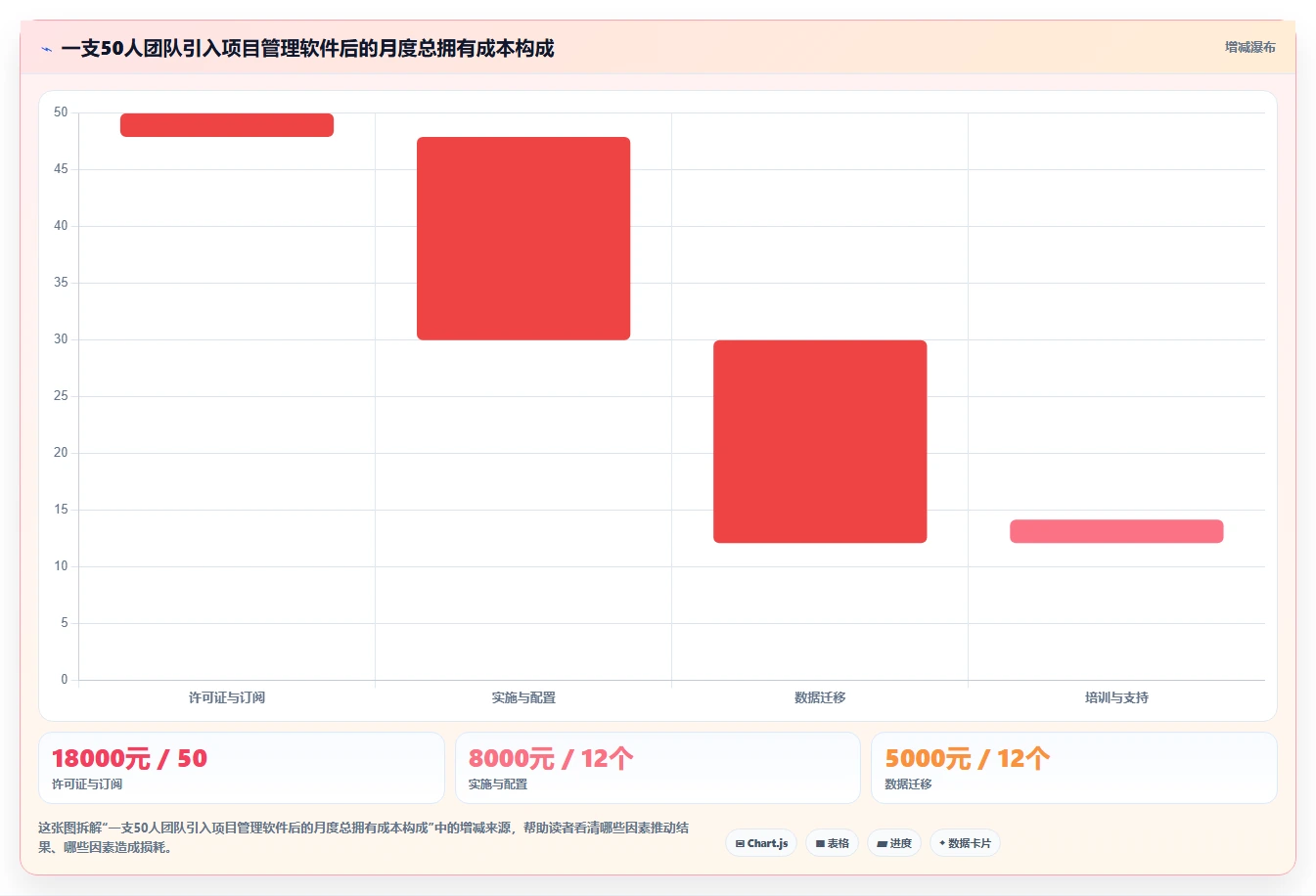This screenshot has height=896, width=1316.
Task: Click the 数据迁移 waterfall bar
Action: [x=820, y=441]
